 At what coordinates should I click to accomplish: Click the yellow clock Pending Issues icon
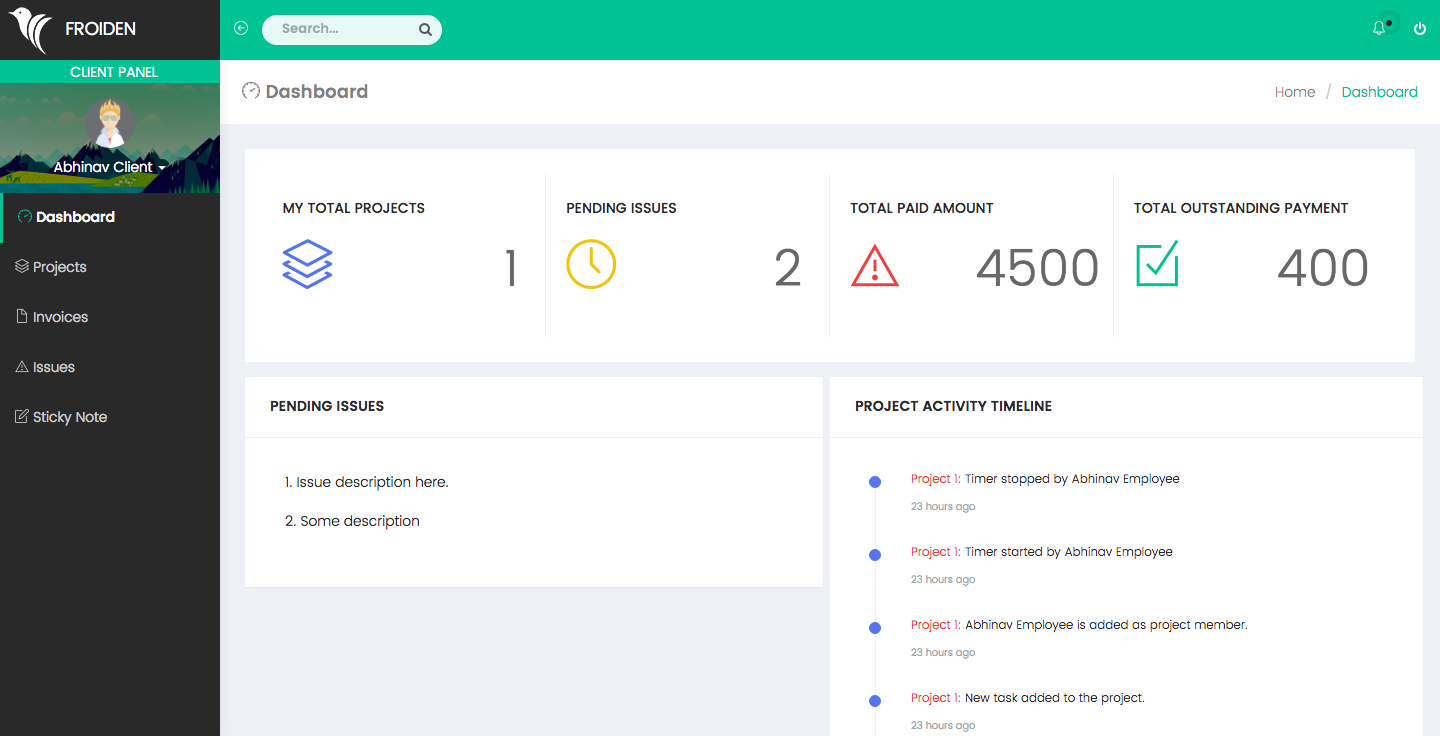click(591, 265)
